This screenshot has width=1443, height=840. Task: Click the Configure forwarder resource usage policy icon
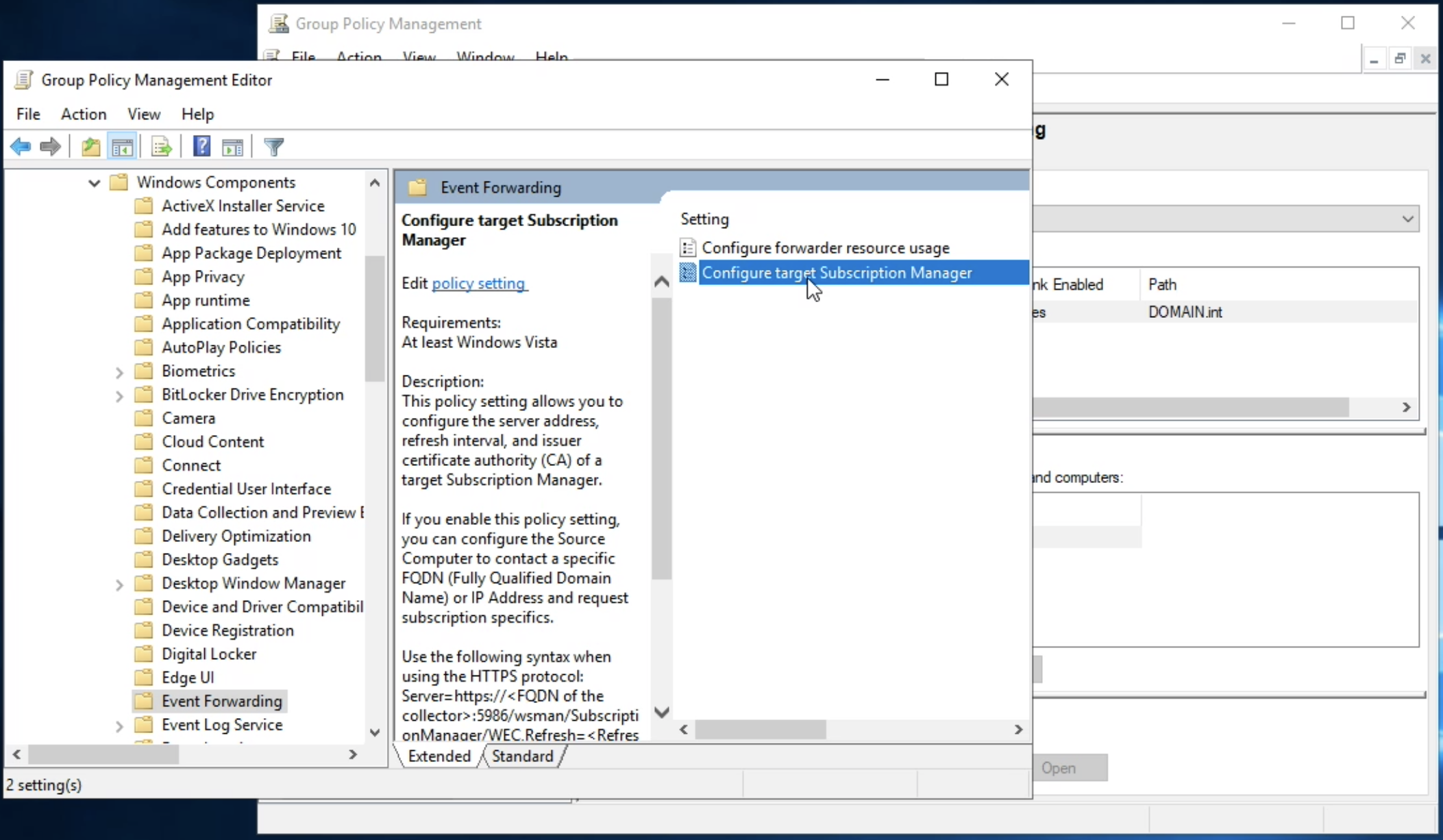point(688,247)
